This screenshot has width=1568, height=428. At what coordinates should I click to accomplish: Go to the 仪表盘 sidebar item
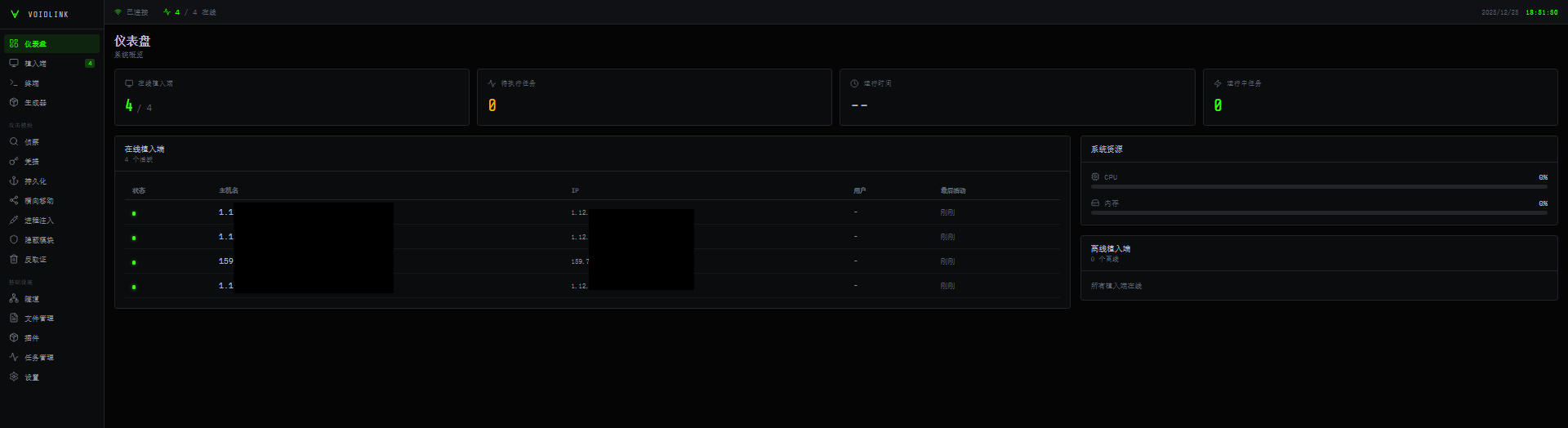point(36,43)
